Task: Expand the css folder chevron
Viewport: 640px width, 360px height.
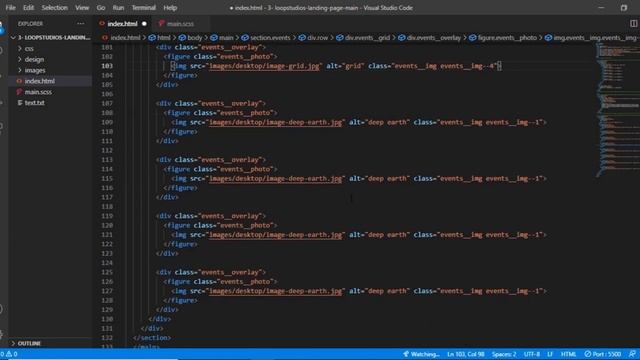Action: click(20, 49)
